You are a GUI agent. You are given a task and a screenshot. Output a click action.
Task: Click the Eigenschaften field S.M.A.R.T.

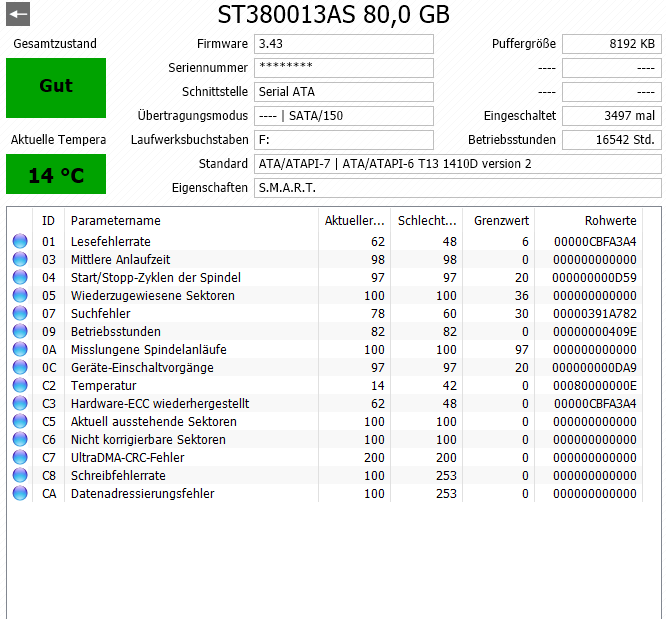click(x=457, y=188)
